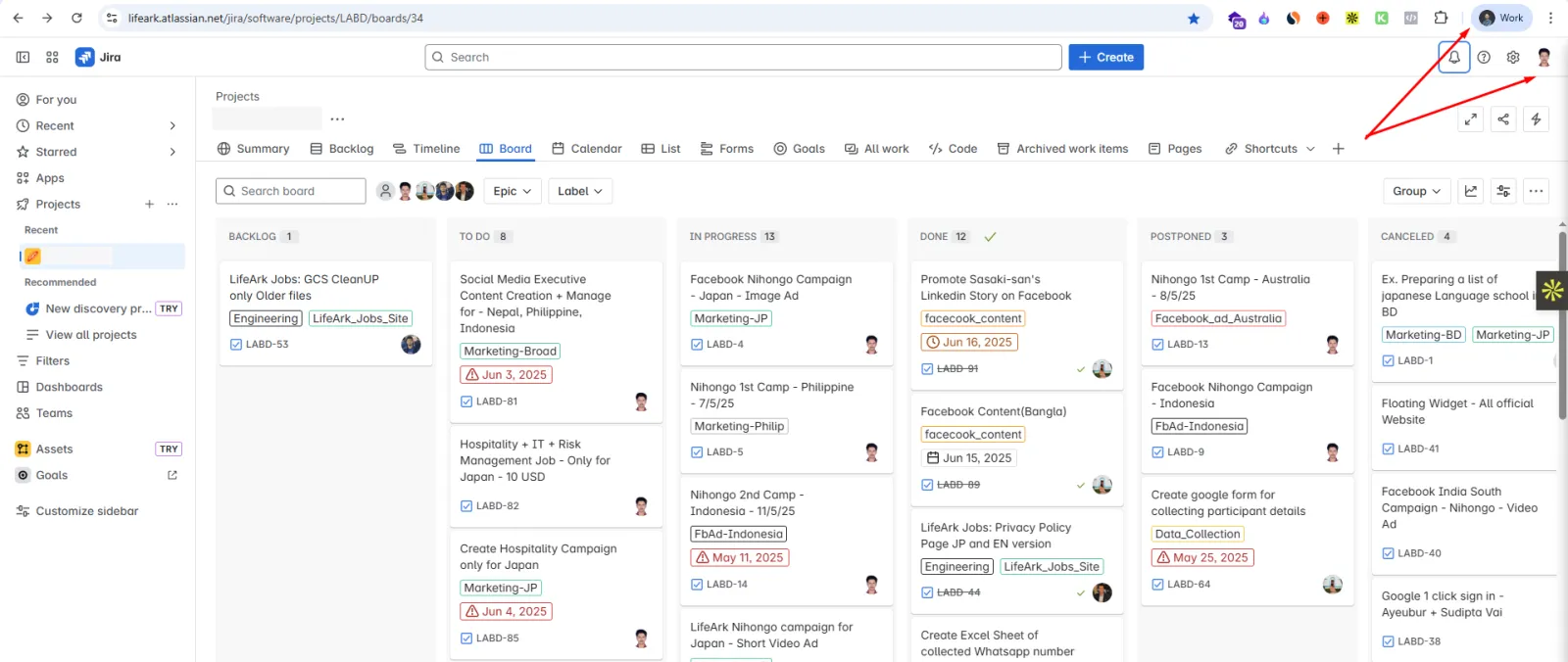Toggle the LABD-53 work item checkbox

(x=236, y=344)
